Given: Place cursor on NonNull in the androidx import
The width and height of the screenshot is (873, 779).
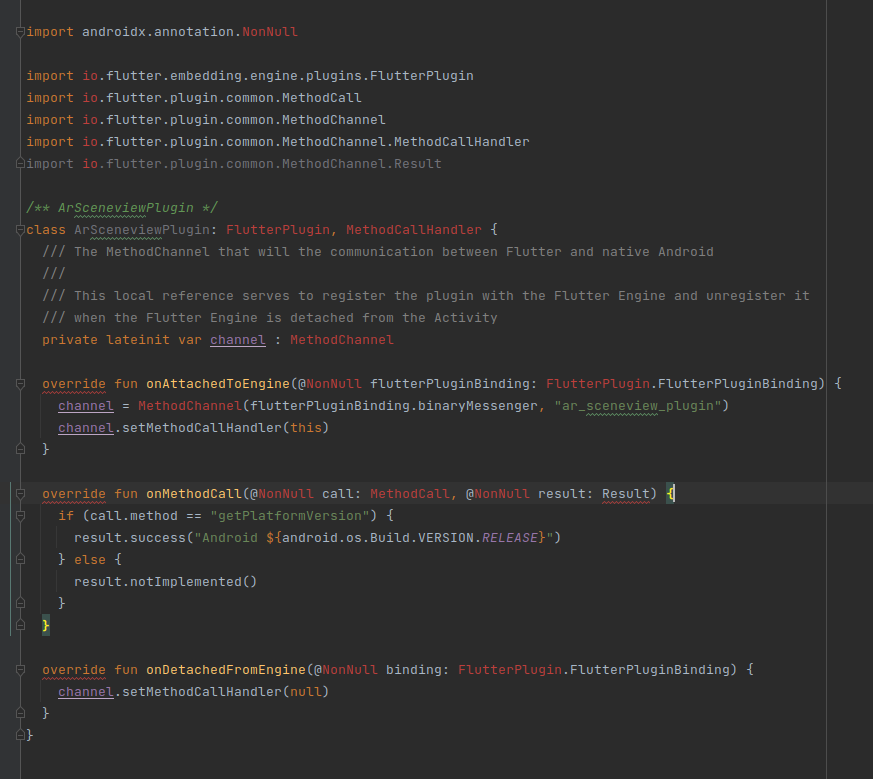Looking at the screenshot, I should point(270,32).
